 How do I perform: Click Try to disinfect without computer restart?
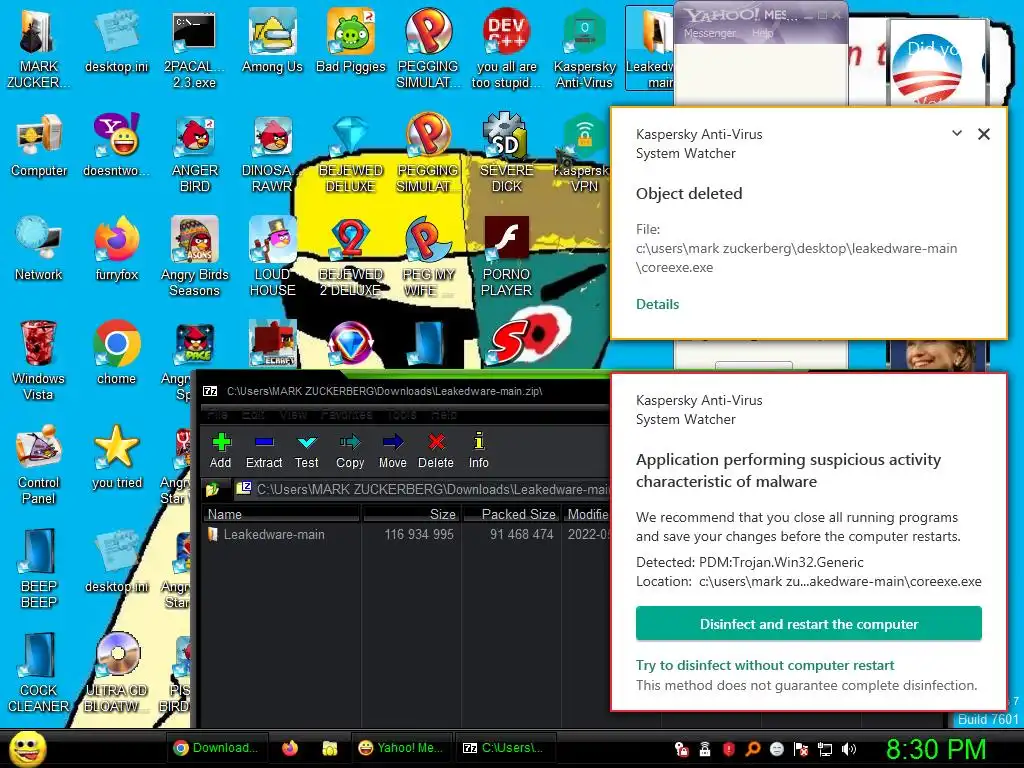(765, 665)
